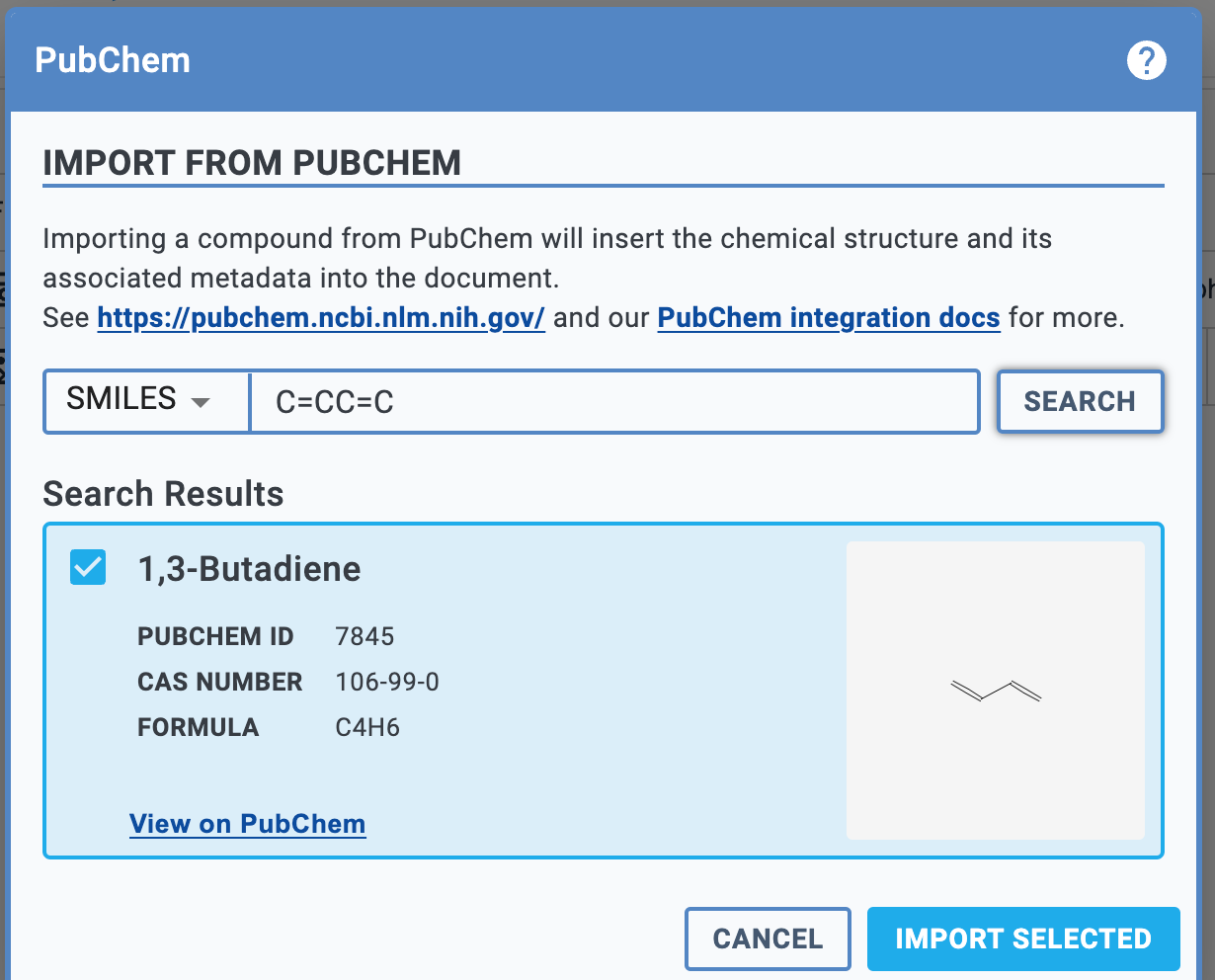Select the butadiene structure thumbnail
This screenshot has height=980, width=1215.
(996, 691)
